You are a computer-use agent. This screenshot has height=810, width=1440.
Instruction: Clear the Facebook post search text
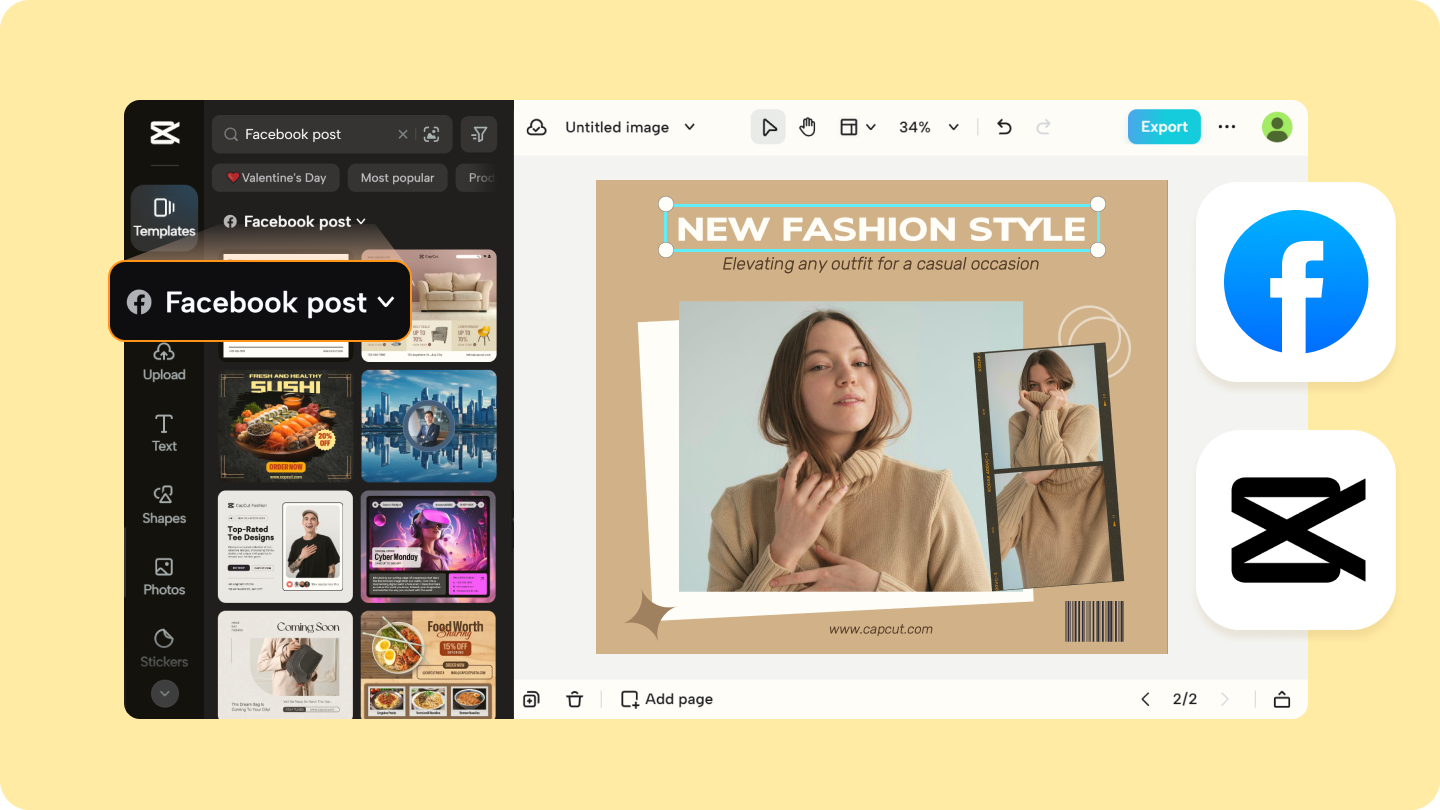[x=403, y=134]
